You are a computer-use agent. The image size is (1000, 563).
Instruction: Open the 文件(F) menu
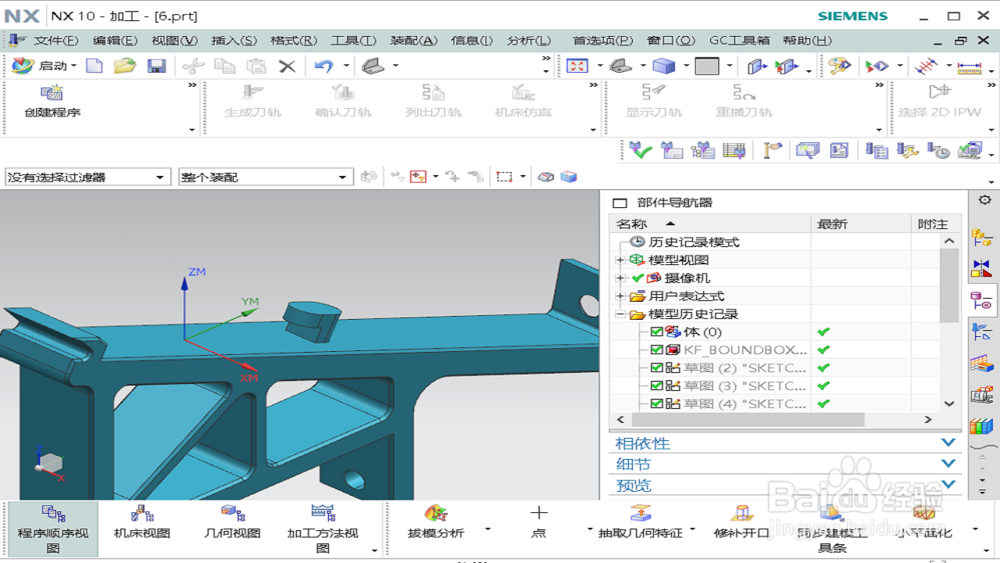point(55,40)
